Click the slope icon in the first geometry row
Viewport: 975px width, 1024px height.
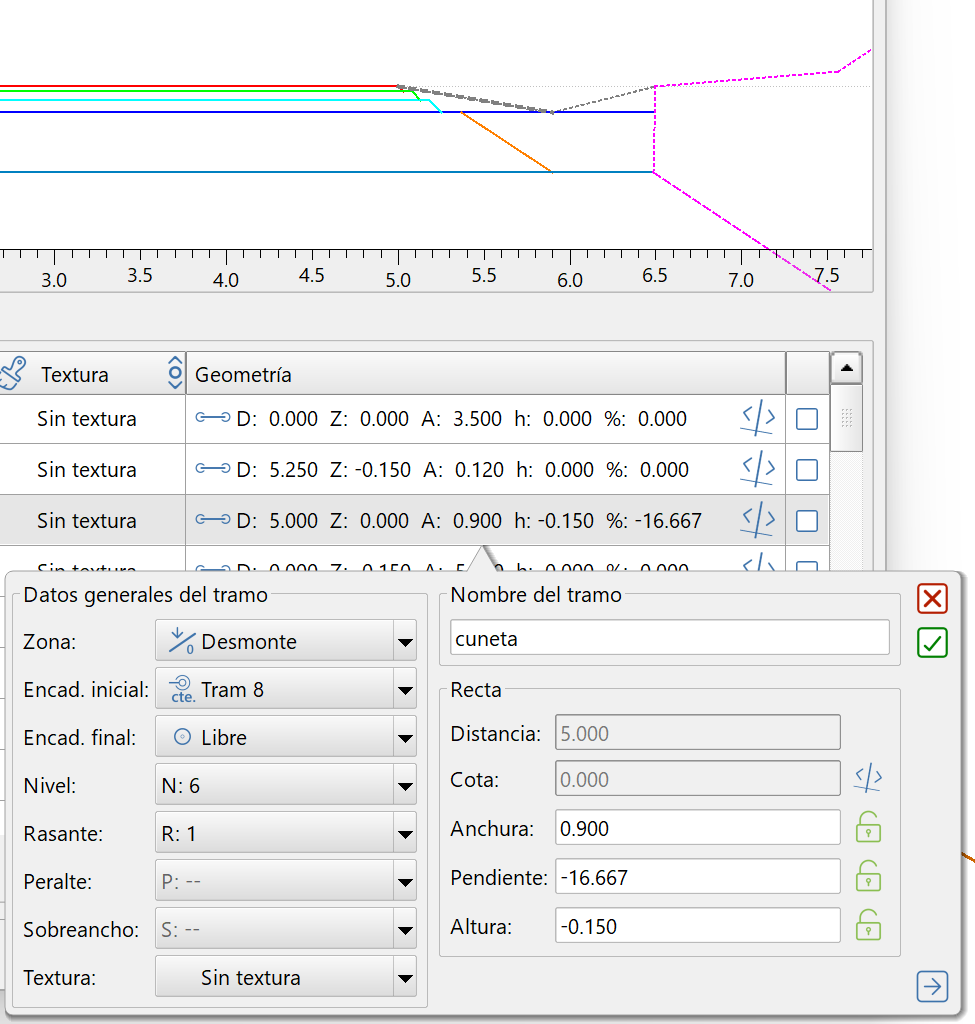click(x=758, y=420)
